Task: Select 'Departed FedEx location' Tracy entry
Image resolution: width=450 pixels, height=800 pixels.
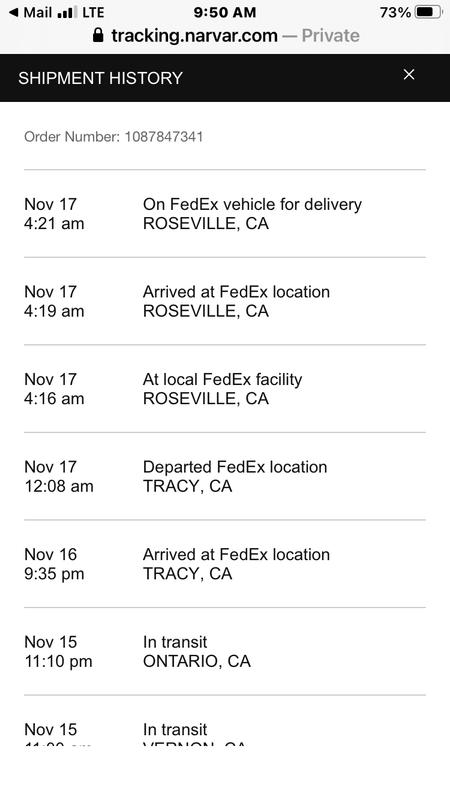Action: point(224,477)
